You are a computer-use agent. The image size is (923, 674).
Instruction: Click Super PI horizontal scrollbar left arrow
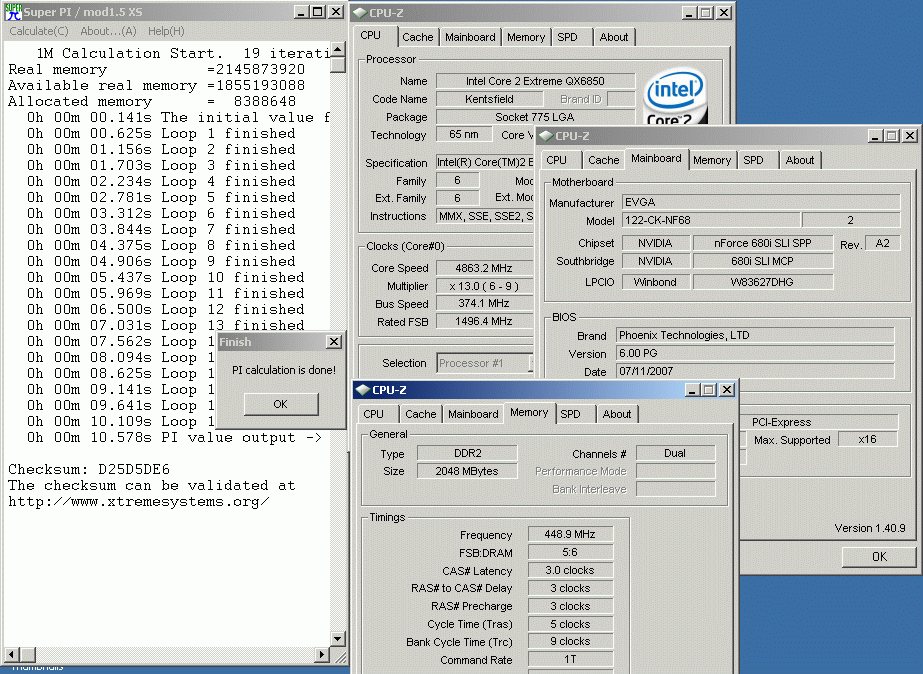pos(12,654)
